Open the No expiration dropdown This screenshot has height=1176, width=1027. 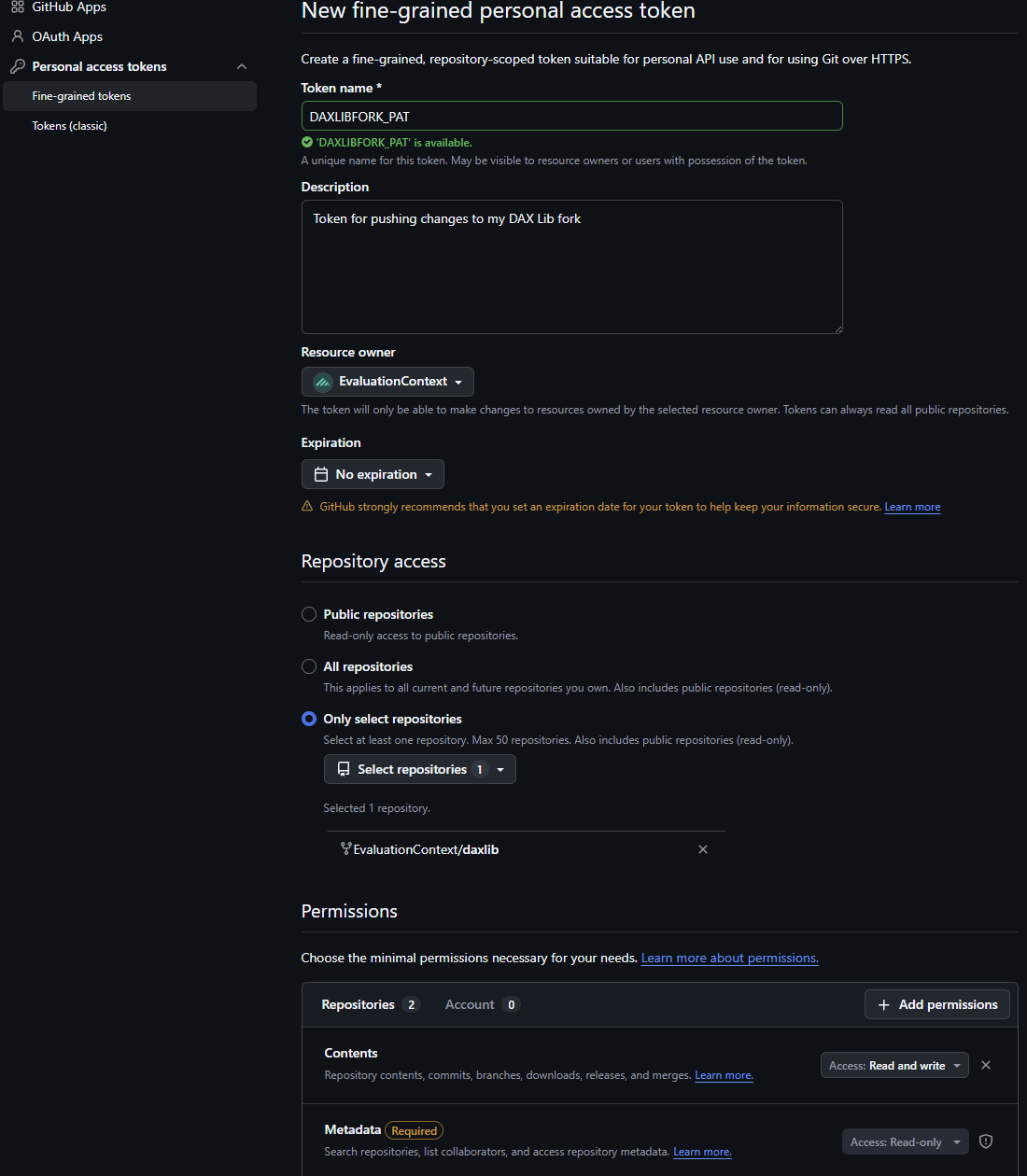point(372,474)
